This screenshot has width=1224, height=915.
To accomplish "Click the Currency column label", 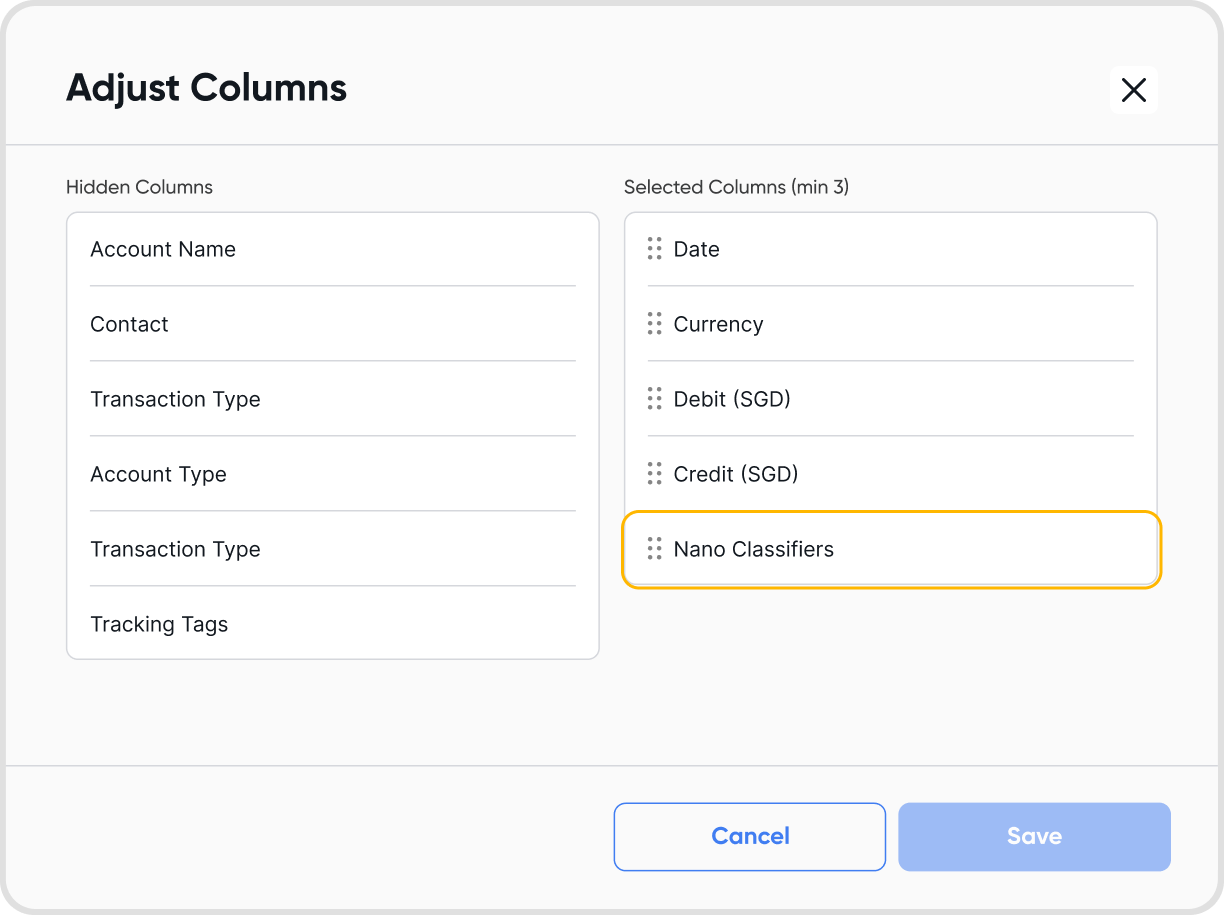I will [x=718, y=324].
